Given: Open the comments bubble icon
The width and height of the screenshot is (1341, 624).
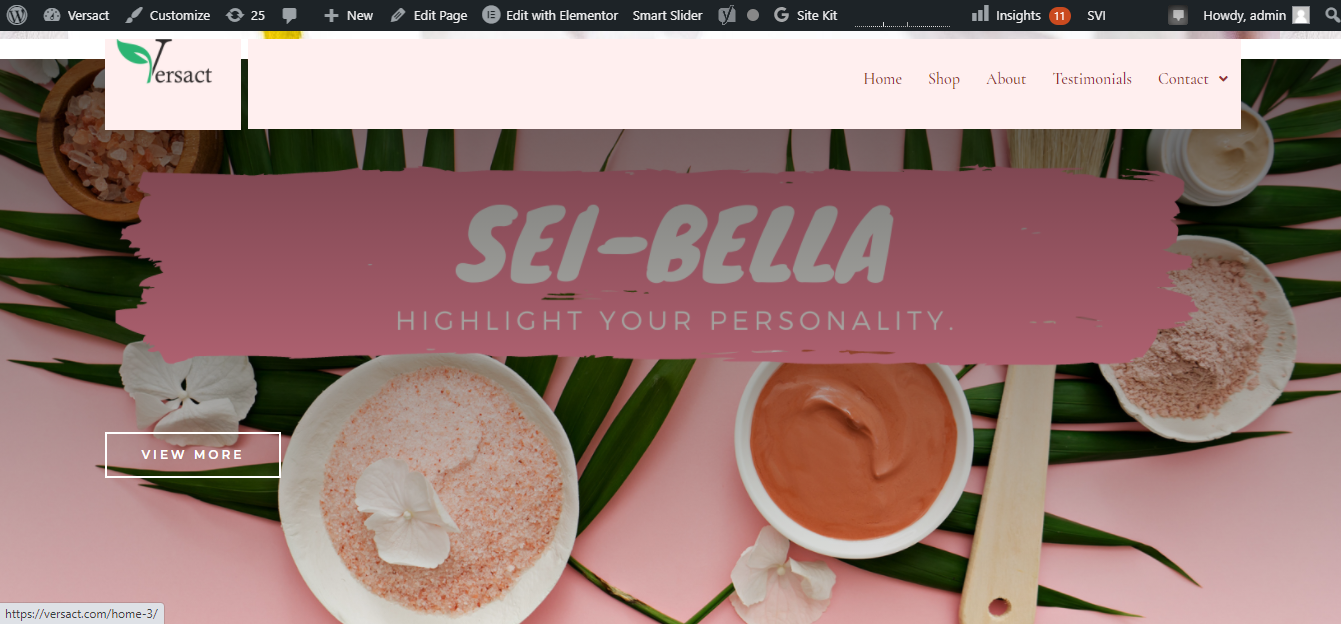Looking at the screenshot, I should click(289, 15).
